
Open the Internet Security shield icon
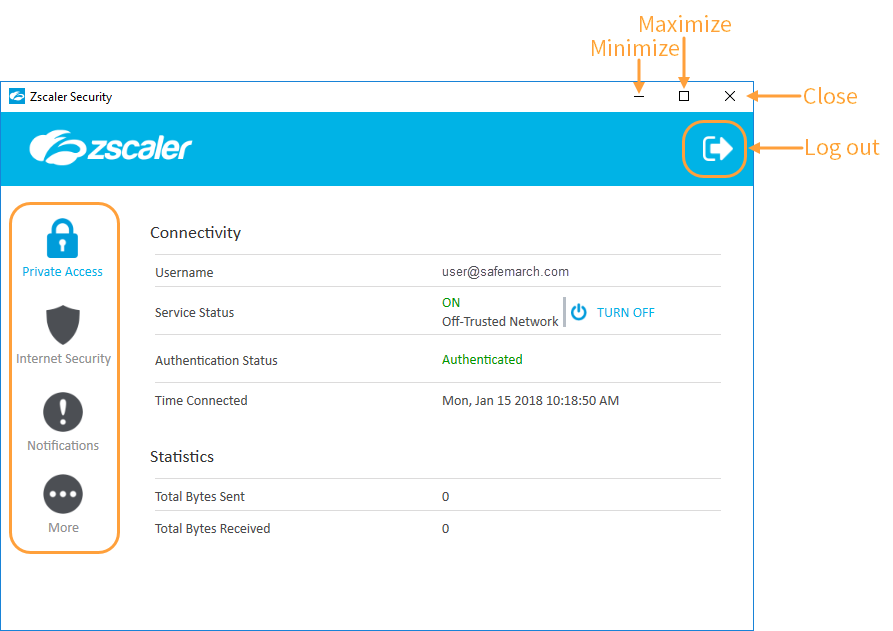coord(63,325)
